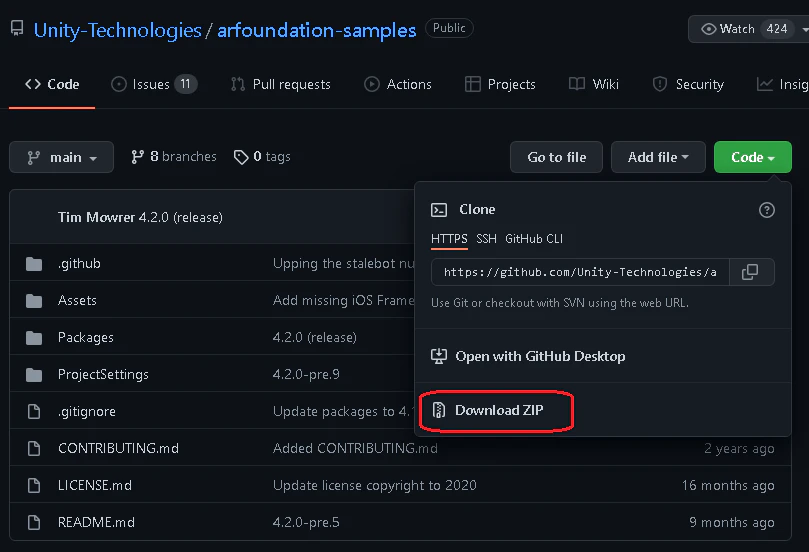Open commit 'Add missing iOS Frame' message

[x=343, y=300]
